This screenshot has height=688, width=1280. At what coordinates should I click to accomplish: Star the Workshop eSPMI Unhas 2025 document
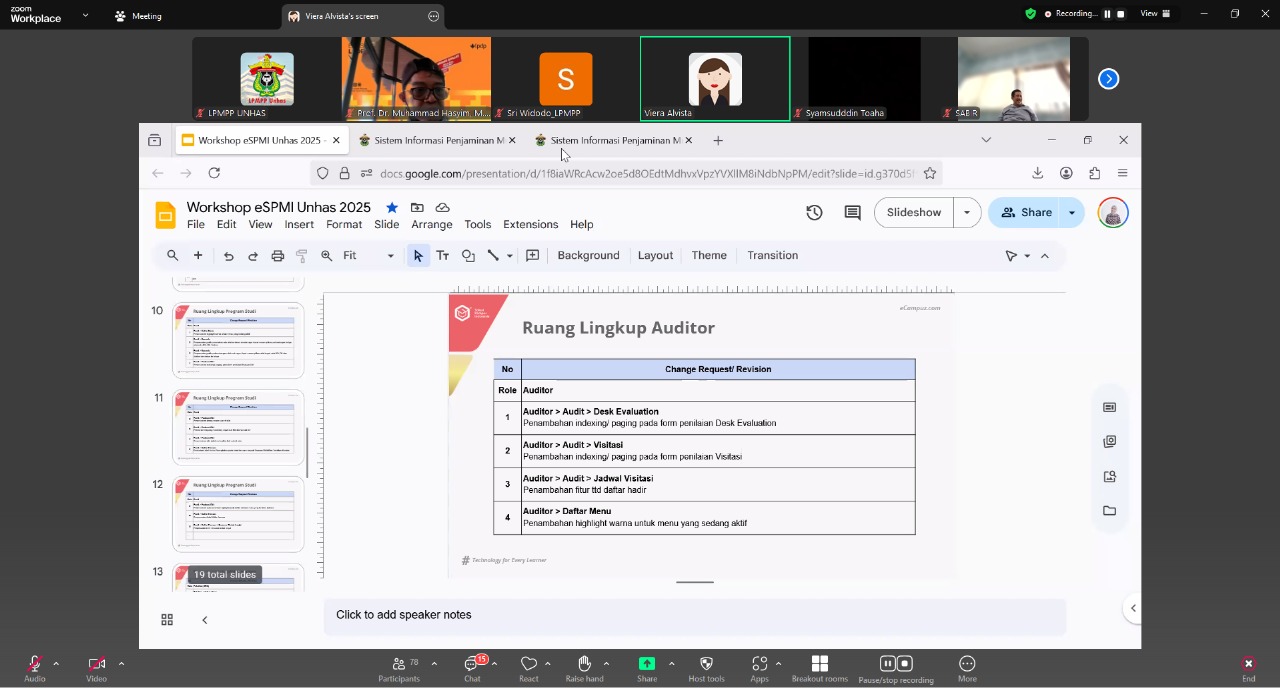point(392,207)
